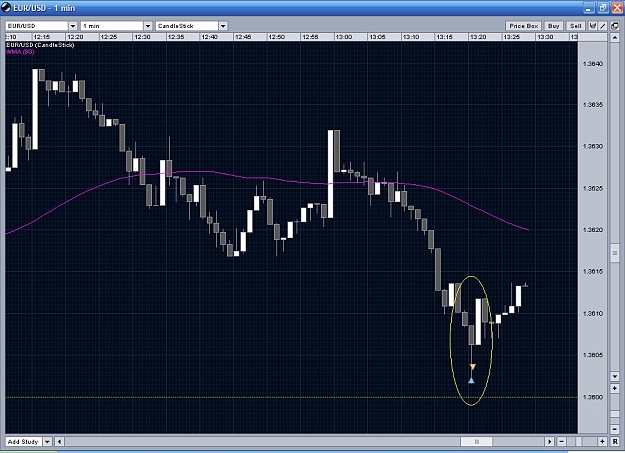
Task: Click the horizontal zoom plus button
Action: (x=602, y=441)
